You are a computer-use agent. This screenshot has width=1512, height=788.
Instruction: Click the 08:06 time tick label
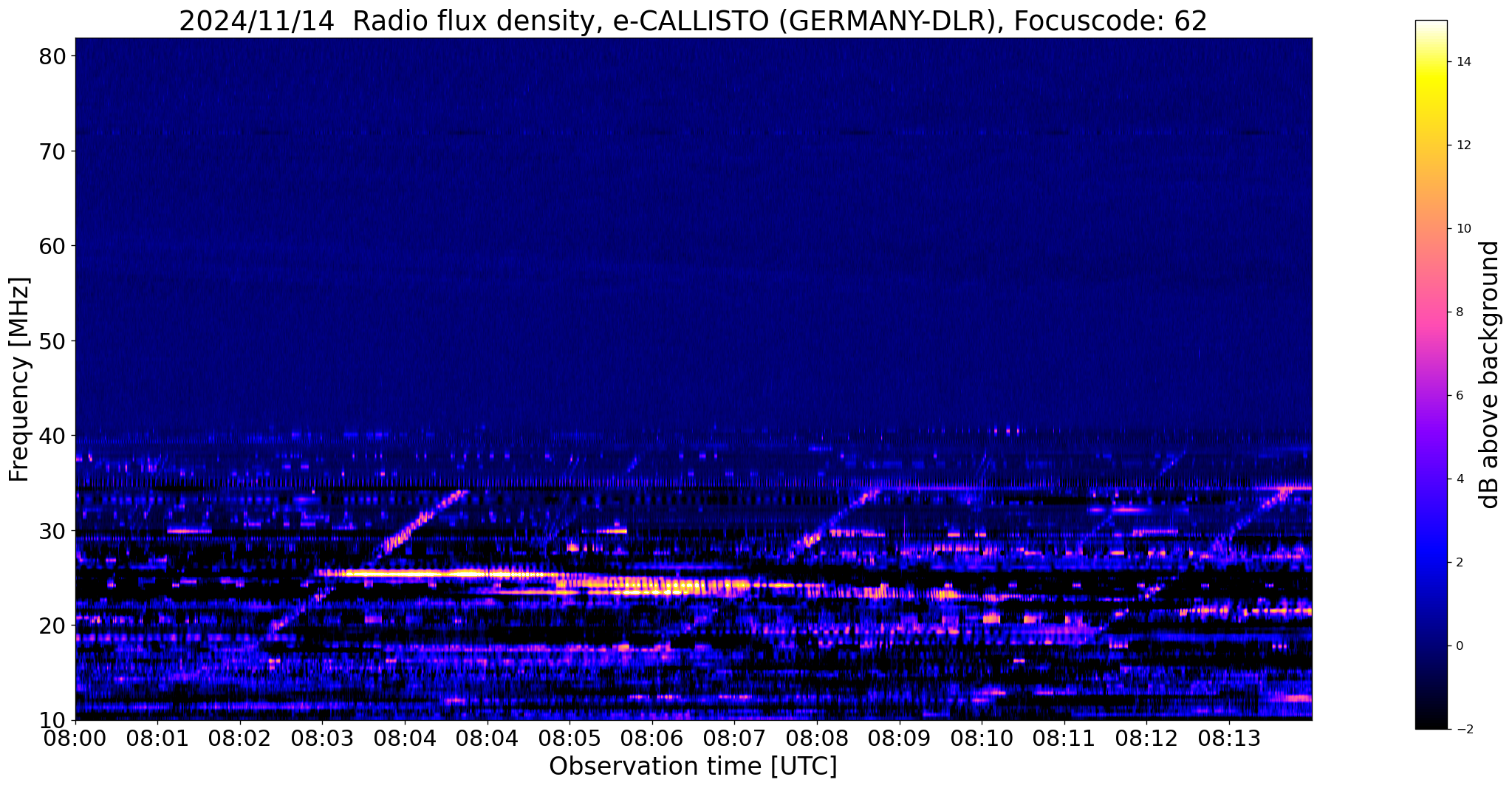pyautogui.click(x=652, y=739)
